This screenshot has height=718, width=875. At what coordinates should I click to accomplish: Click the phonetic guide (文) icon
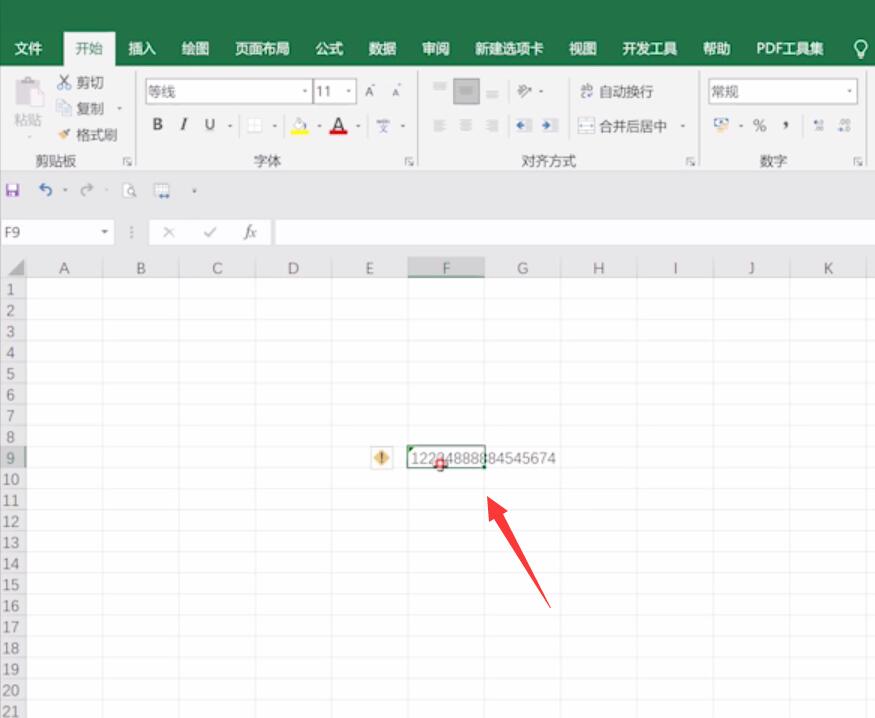point(383,126)
